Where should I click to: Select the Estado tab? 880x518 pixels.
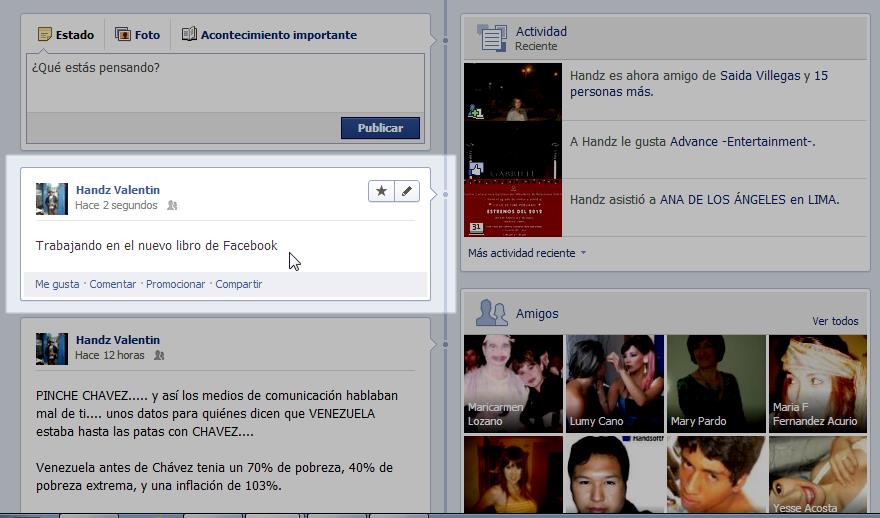pyautogui.click(x=66, y=35)
